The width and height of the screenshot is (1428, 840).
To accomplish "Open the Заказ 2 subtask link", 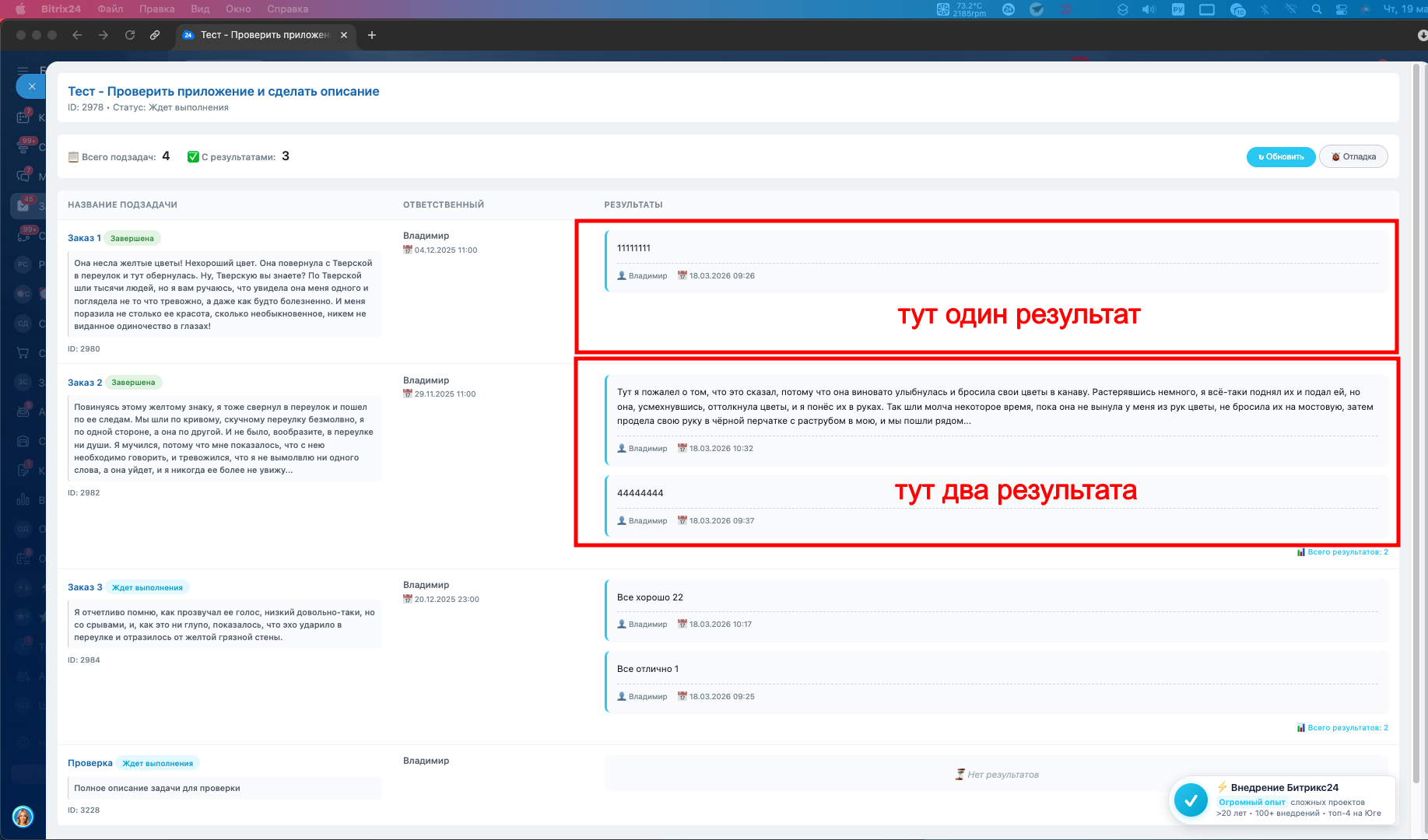I will pyautogui.click(x=85, y=383).
